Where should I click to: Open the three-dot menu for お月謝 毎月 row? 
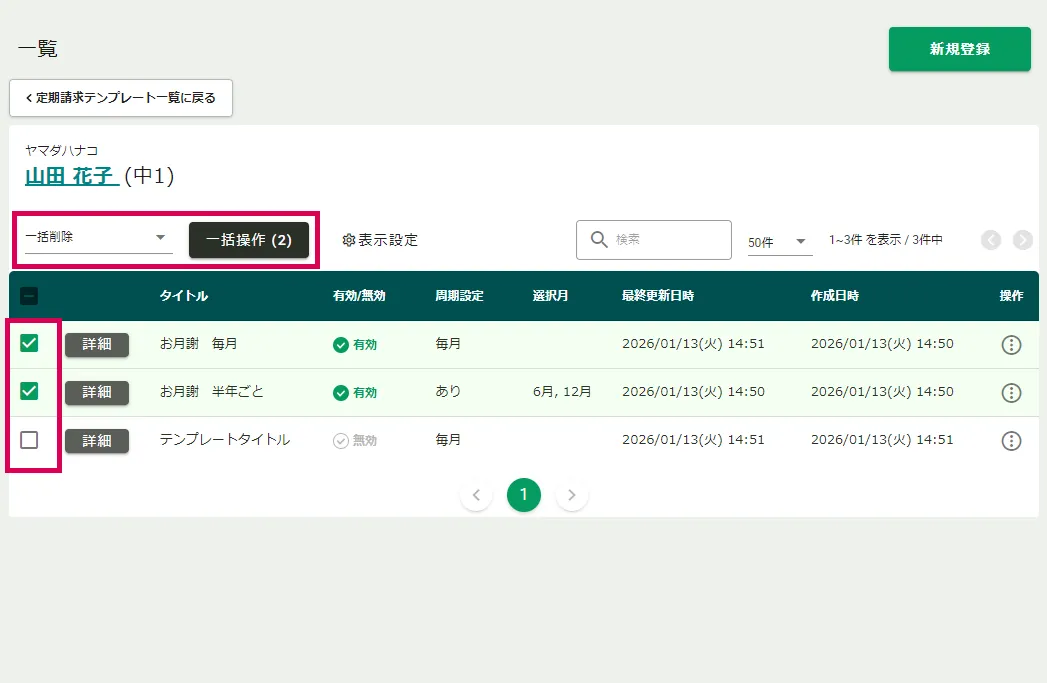1011,345
